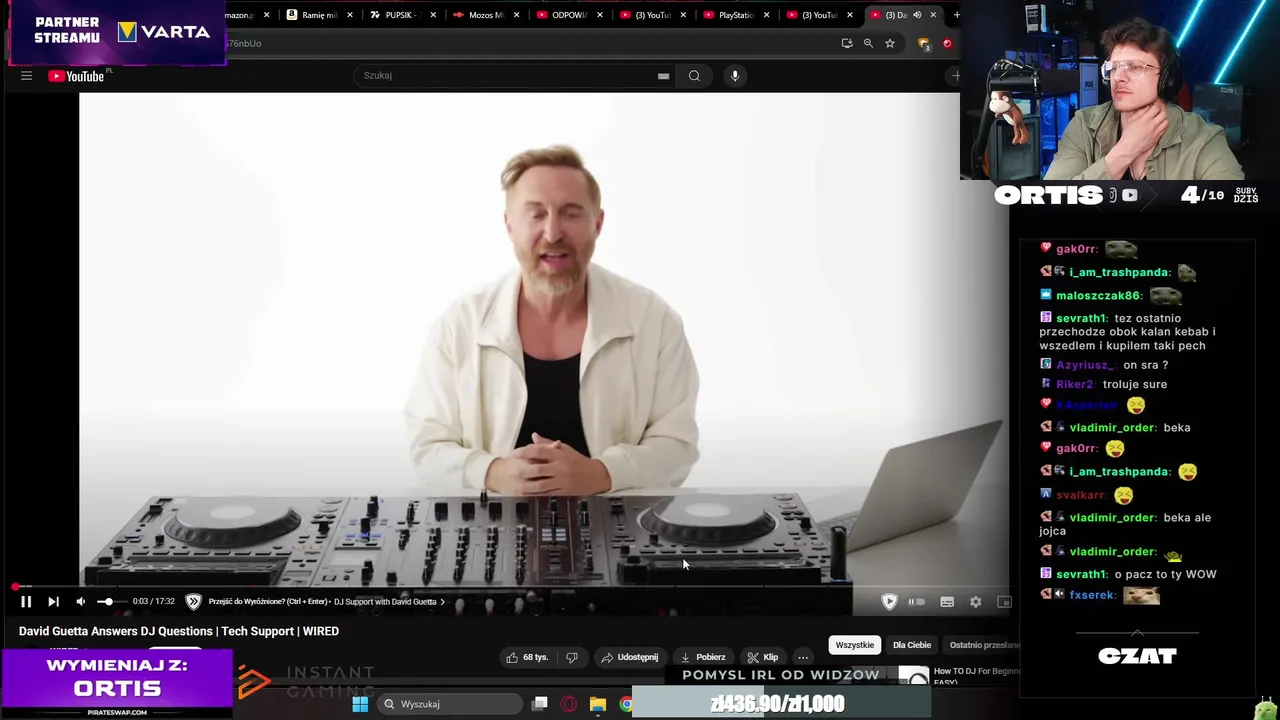Image resolution: width=1280 pixels, height=720 pixels.
Task: Open the on-screen keyboard in search box
Action: point(663,76)
